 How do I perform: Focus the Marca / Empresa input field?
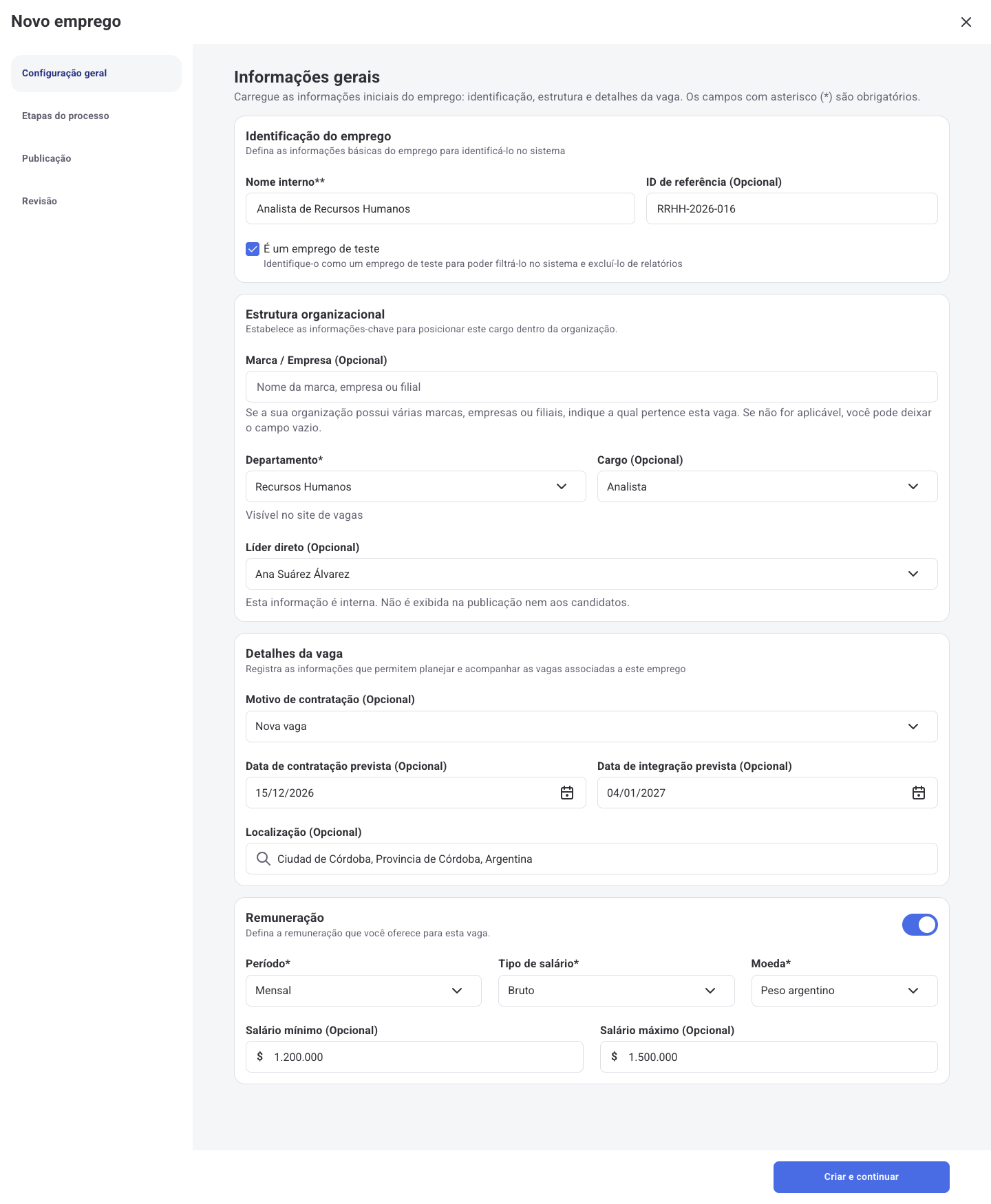click(x=592, y=387)
